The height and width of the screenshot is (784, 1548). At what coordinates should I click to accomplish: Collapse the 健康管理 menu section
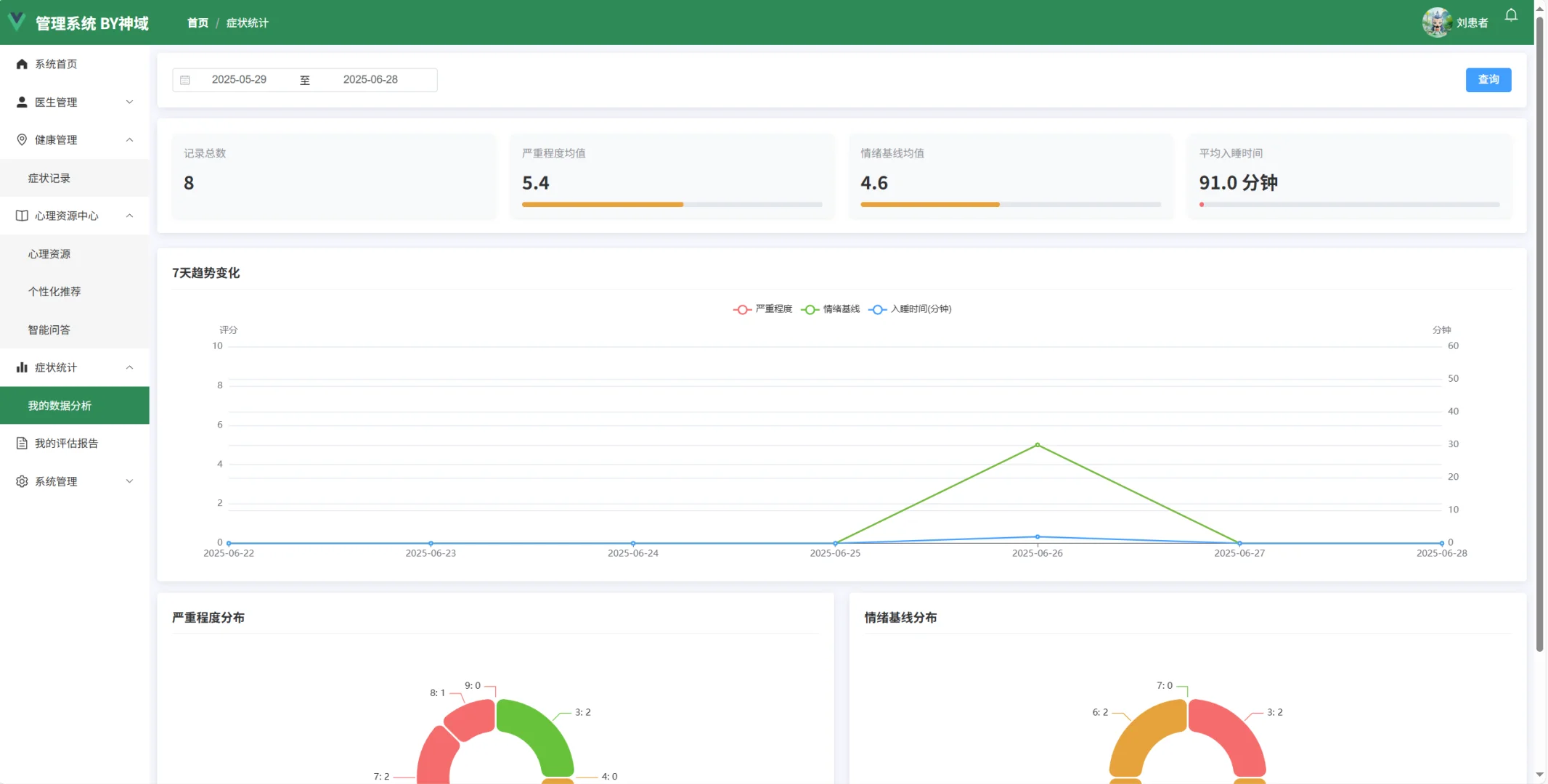[x=130, y=139]
